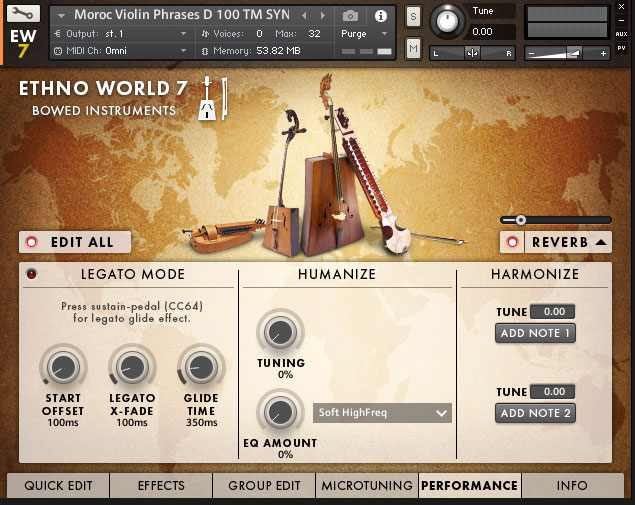
Task: Switch to INFO tab
Action: coord(573,485)
